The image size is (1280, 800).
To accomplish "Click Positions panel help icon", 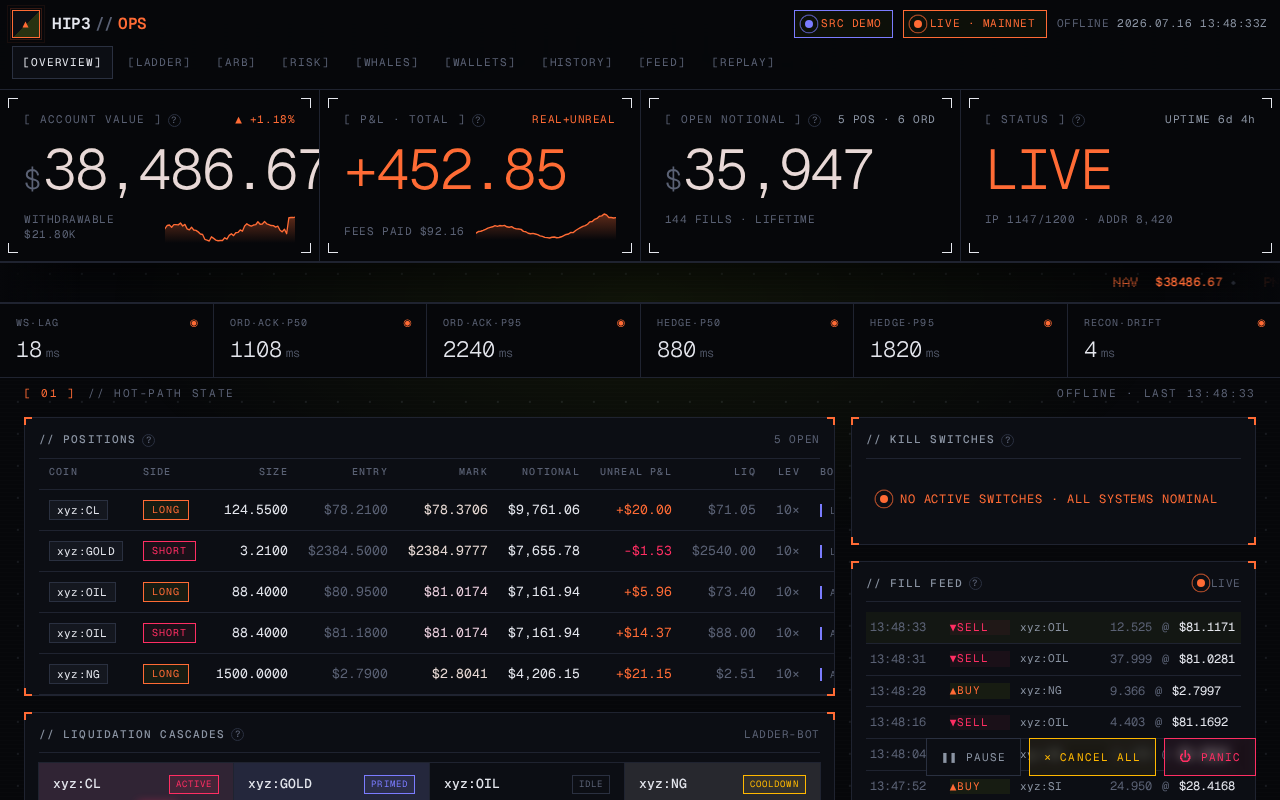I will click(x=148, y=440).
